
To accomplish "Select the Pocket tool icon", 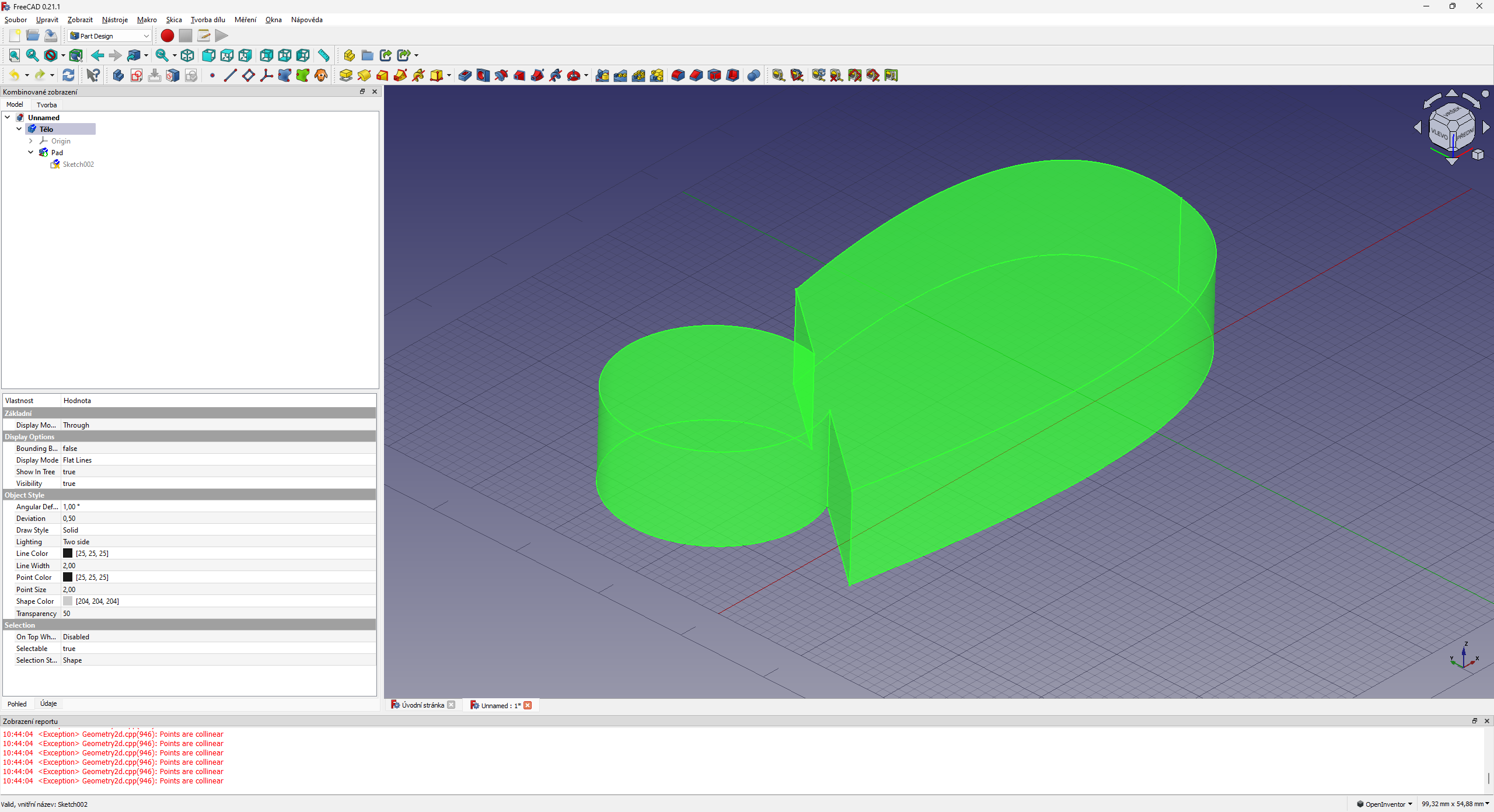I will (x=465, y=75).
